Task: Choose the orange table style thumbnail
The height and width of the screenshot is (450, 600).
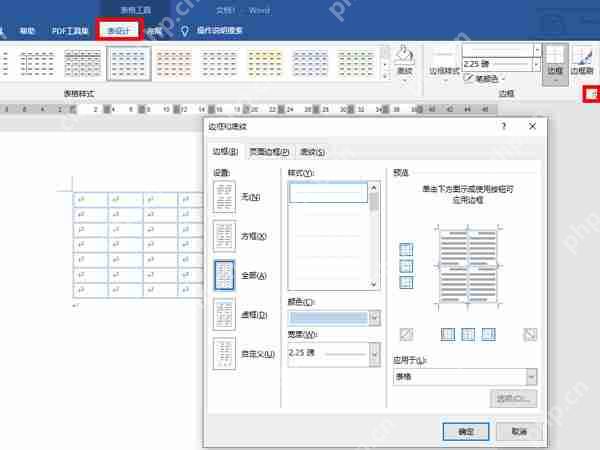Action: tap(174, 64)
